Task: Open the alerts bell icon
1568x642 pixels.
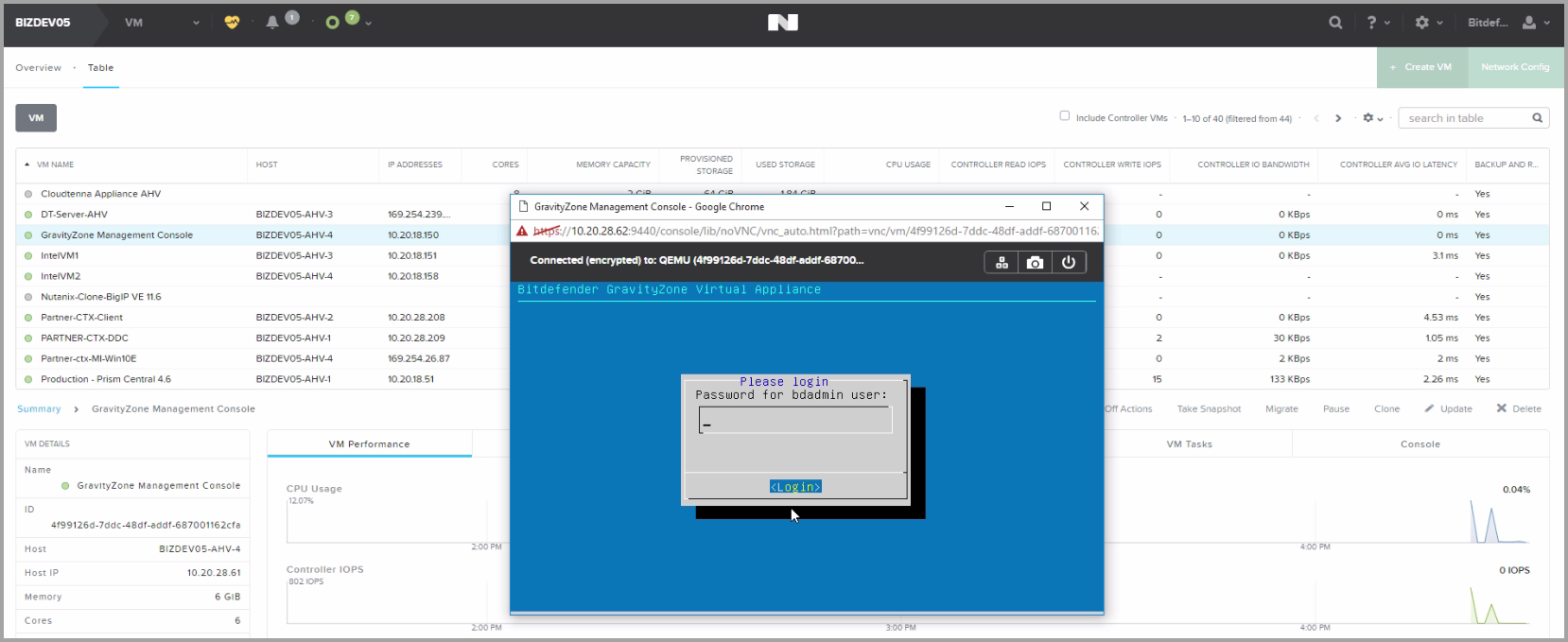Action: (272, 23)
